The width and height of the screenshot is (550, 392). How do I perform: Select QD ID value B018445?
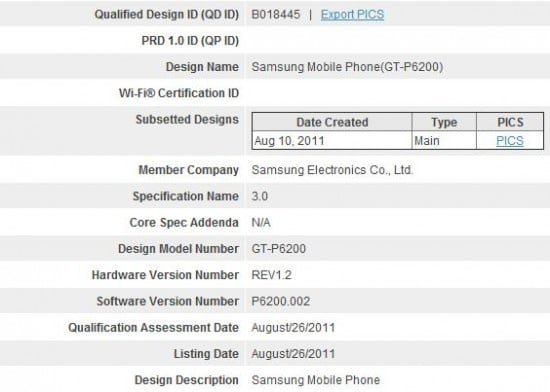click(276, 14)
